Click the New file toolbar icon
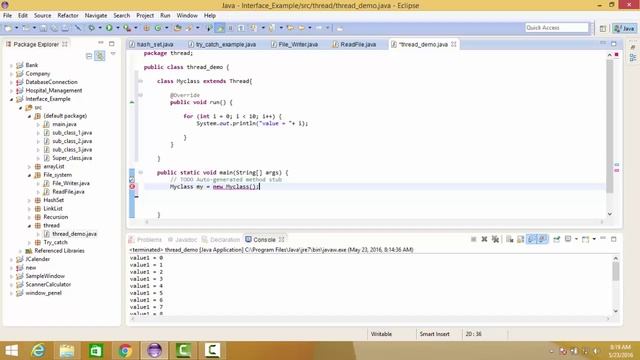Image resolution: width=640 pixels, height=360 pixels. coord(8,28)
